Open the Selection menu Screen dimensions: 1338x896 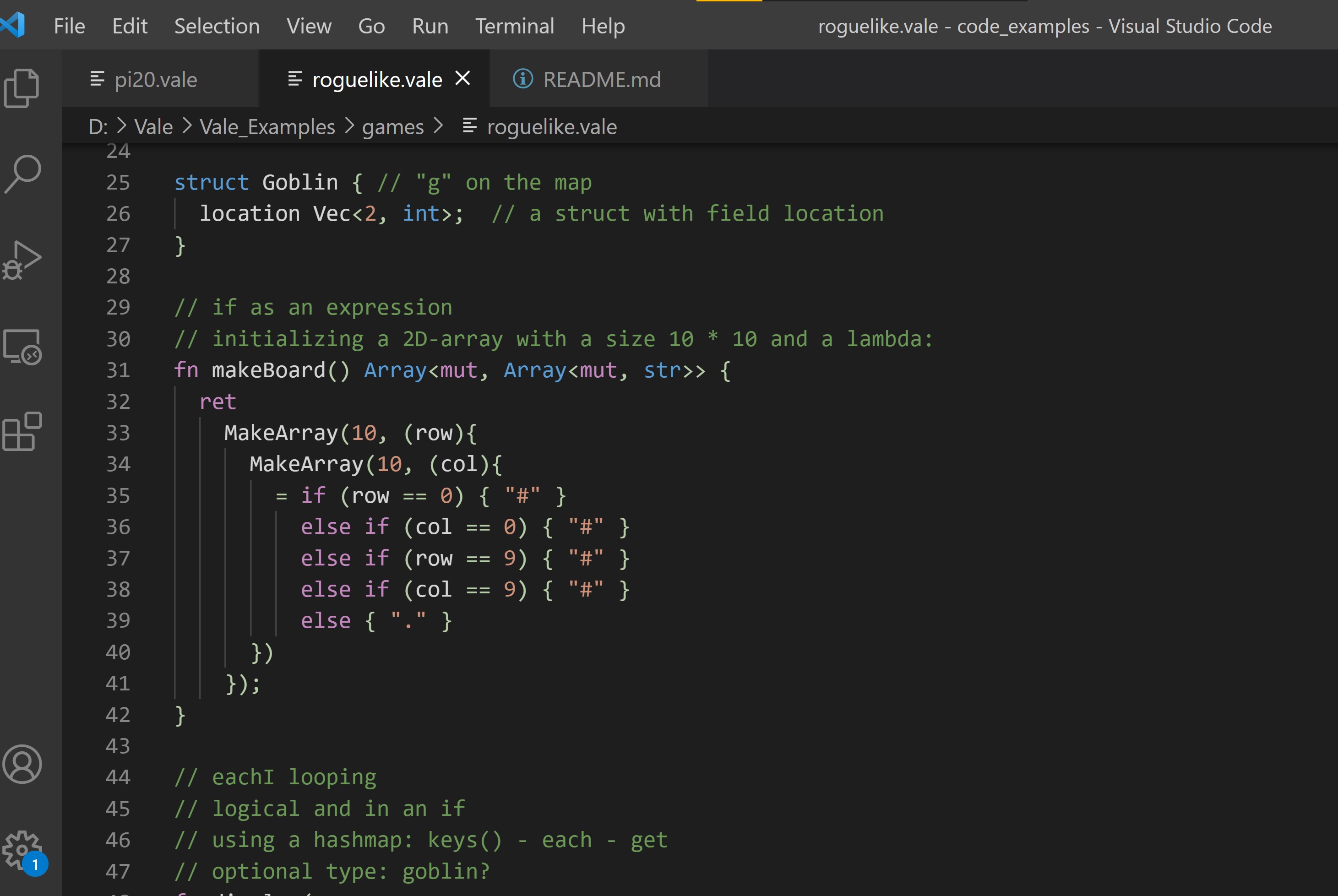click(217, 26)
